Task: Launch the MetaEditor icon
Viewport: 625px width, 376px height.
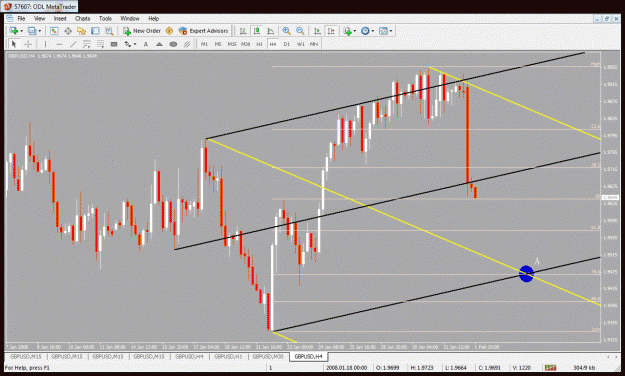Action: (169, 31)
